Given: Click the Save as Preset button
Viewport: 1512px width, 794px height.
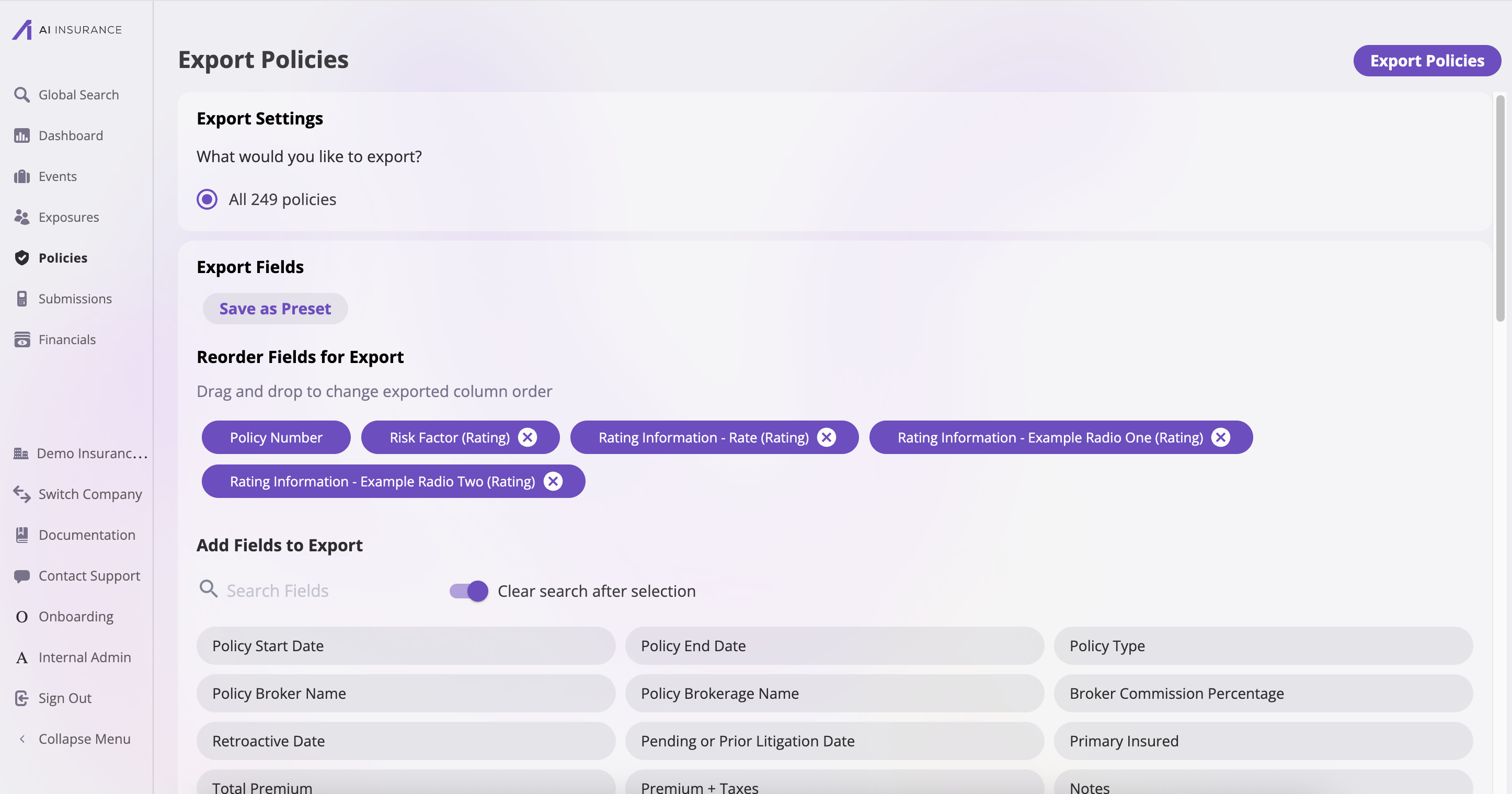Looking at the screenshot, I should click(x=274, y=309).
